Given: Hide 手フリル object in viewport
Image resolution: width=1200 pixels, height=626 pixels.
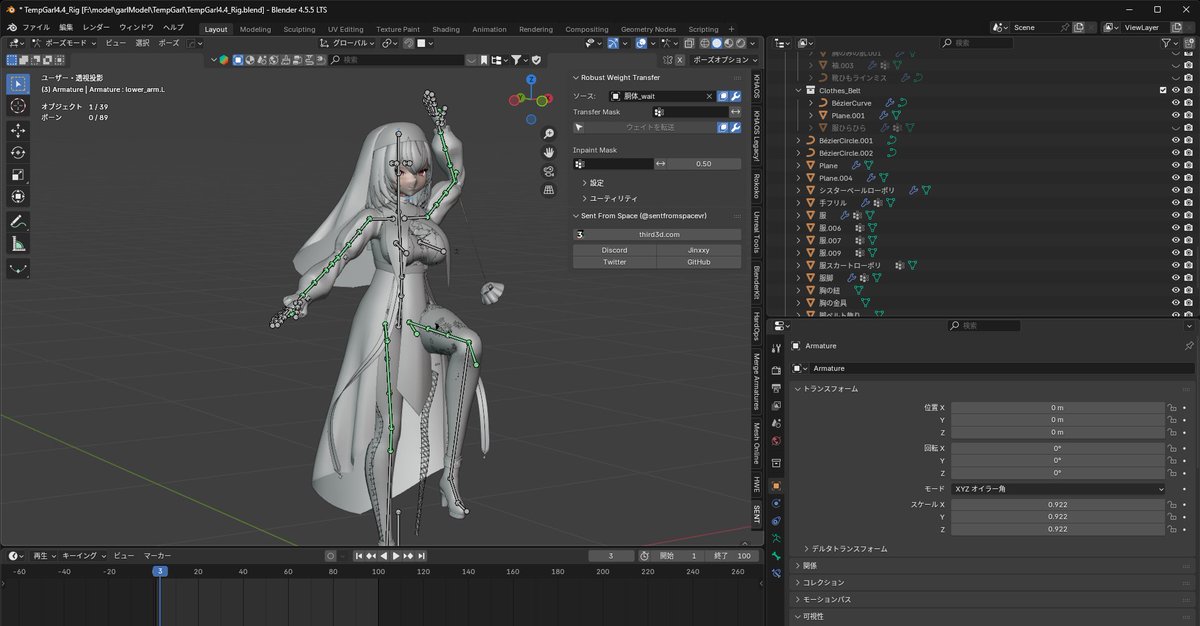Looking at the screenshot, I should pyautogui.click(x=1176, y=203).
